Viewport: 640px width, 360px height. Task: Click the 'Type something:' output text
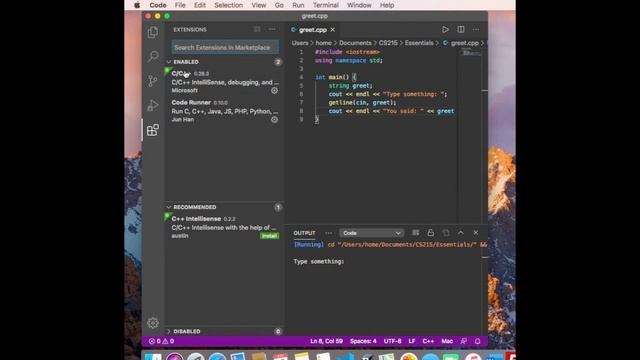click(x=319, y=262)
